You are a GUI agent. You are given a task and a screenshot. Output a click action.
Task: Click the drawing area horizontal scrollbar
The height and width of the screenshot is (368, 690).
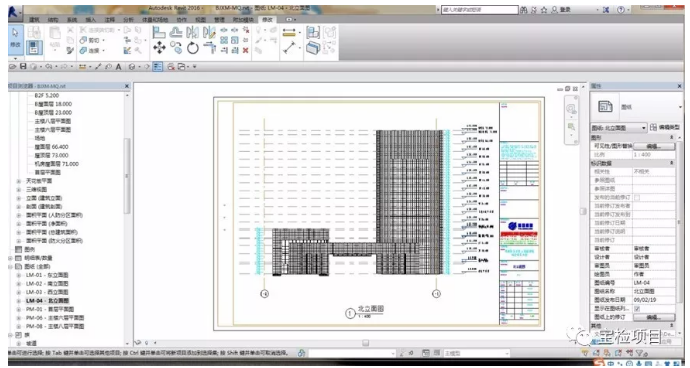(x=365, y=342)
